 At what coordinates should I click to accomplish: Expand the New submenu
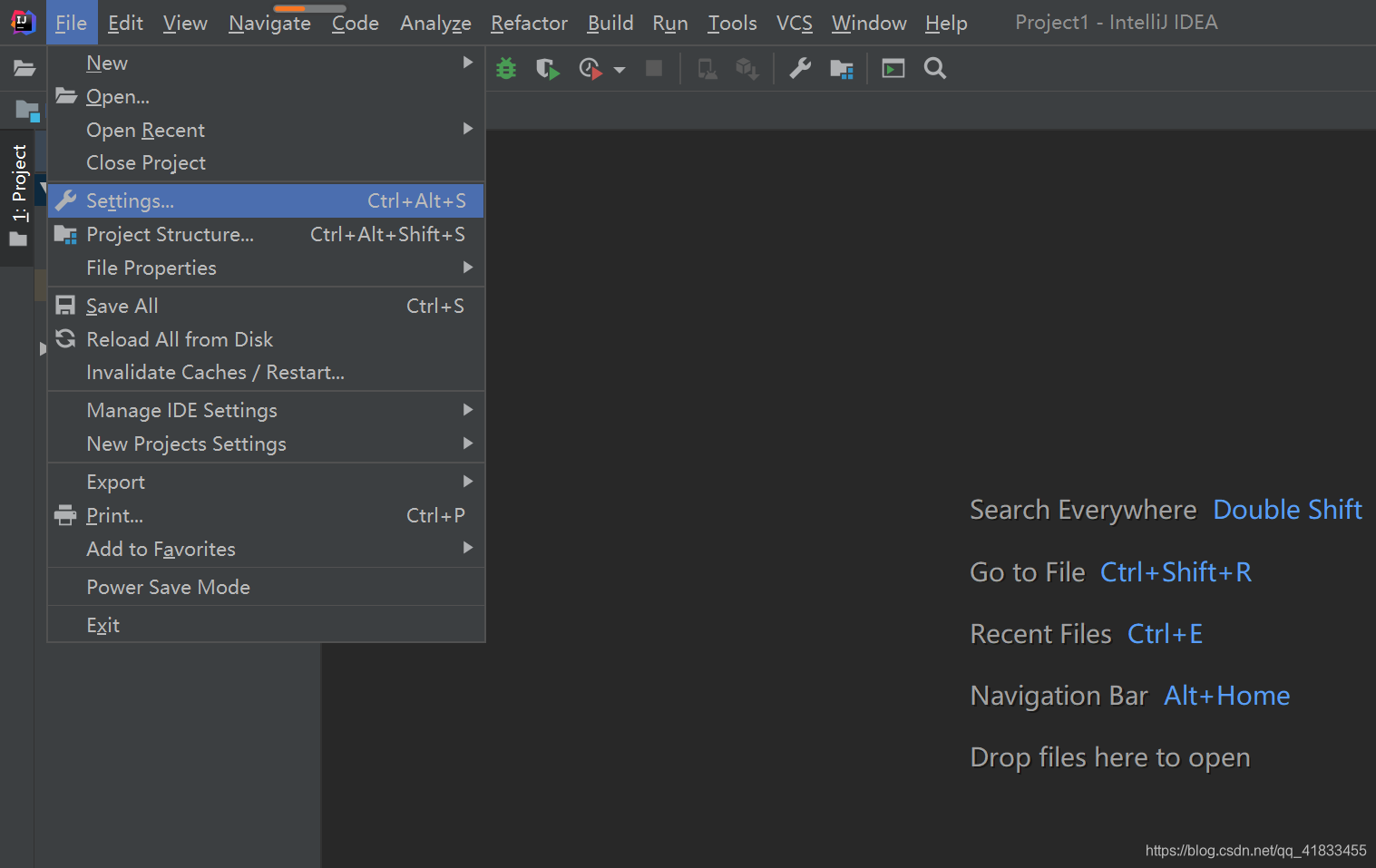point(266,63)
